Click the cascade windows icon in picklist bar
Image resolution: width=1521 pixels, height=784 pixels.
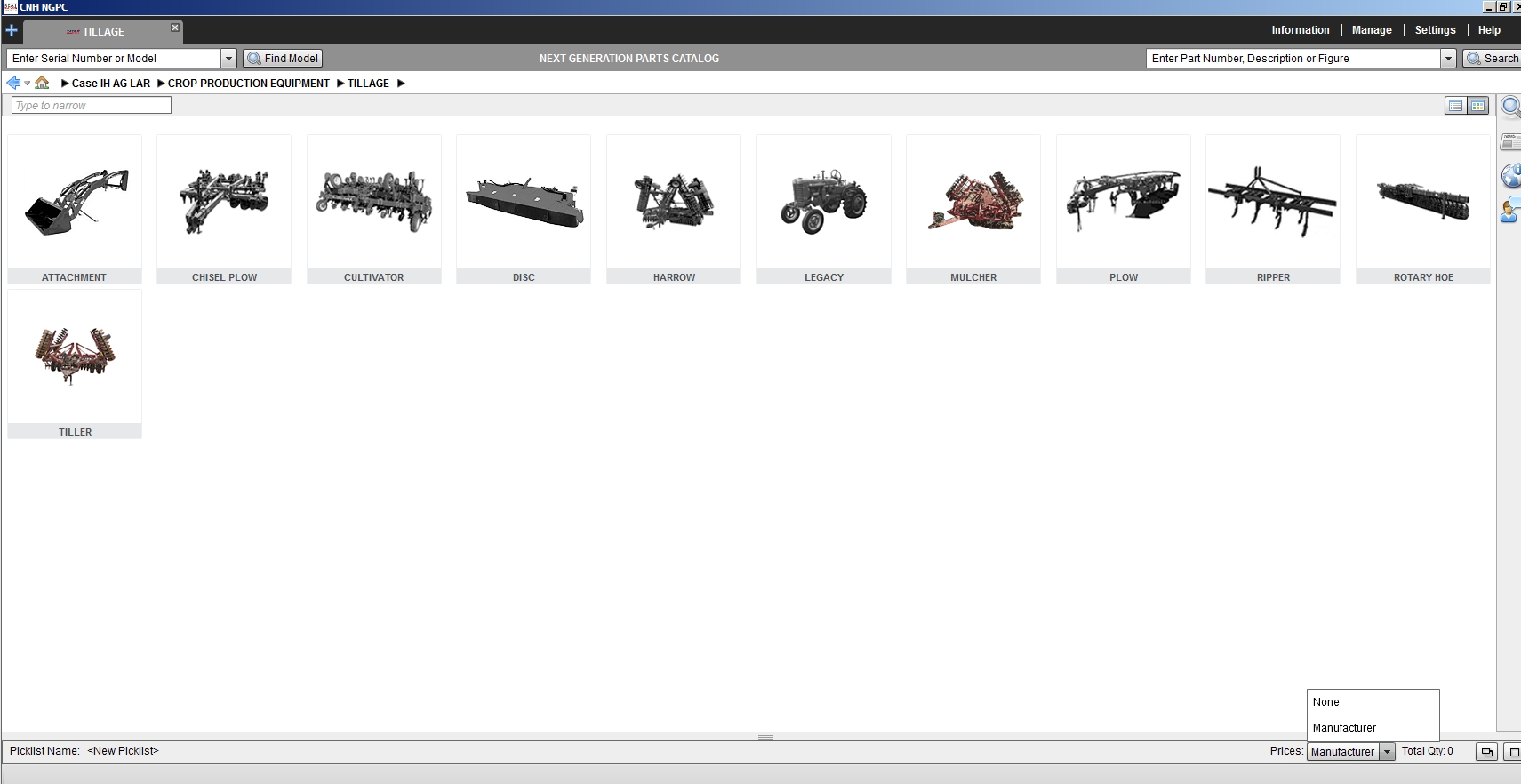coord(1486,752)
